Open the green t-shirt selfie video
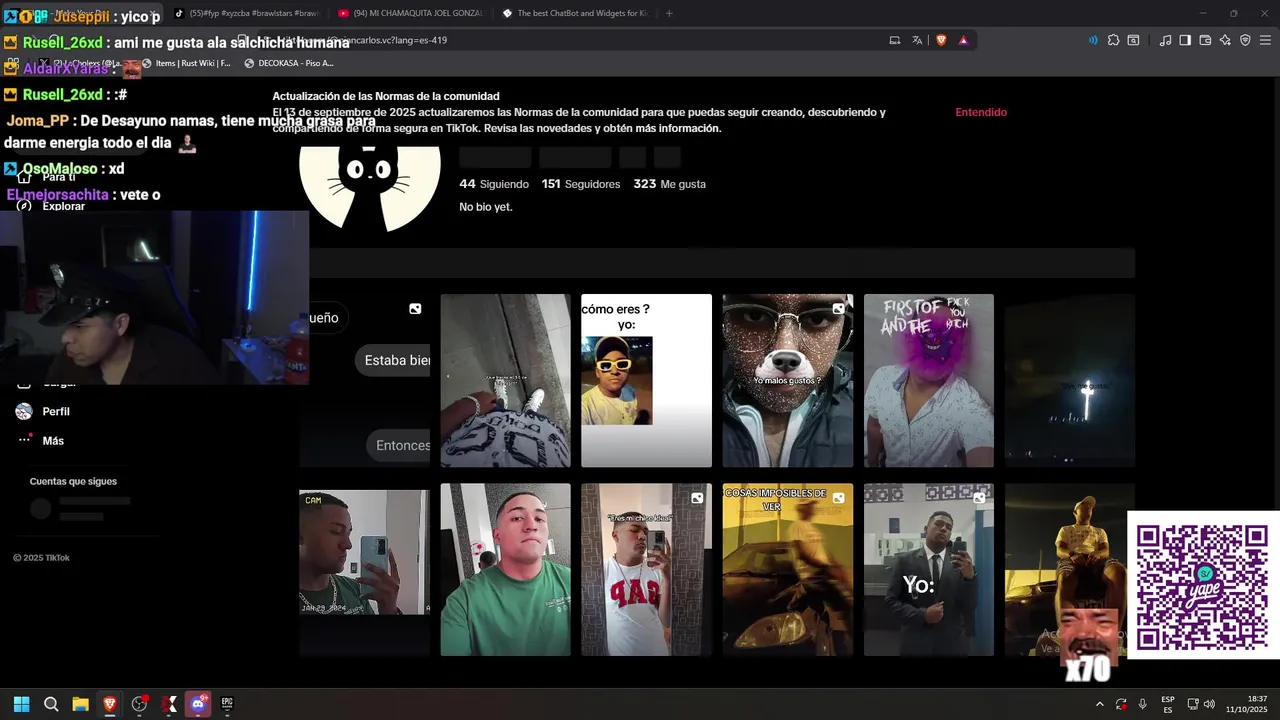 506,570
